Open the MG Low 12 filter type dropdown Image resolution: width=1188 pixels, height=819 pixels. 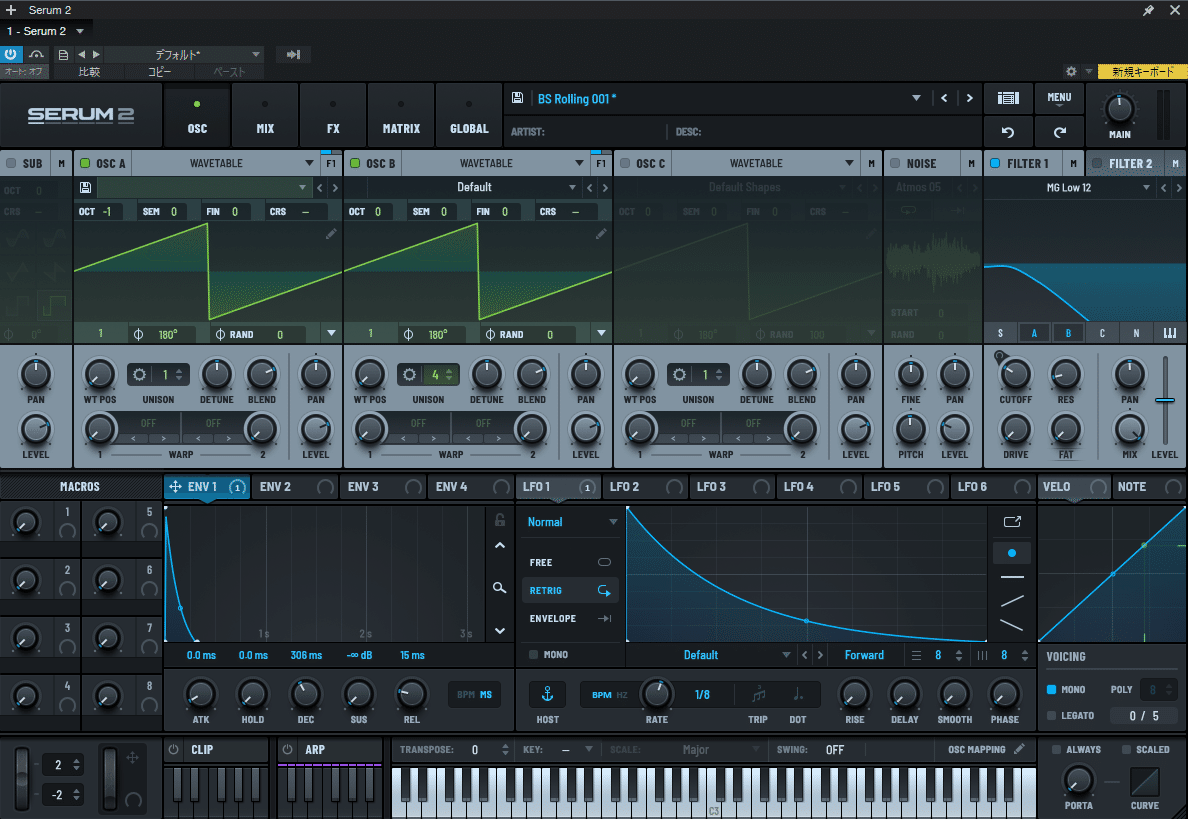click(1069, 187)
